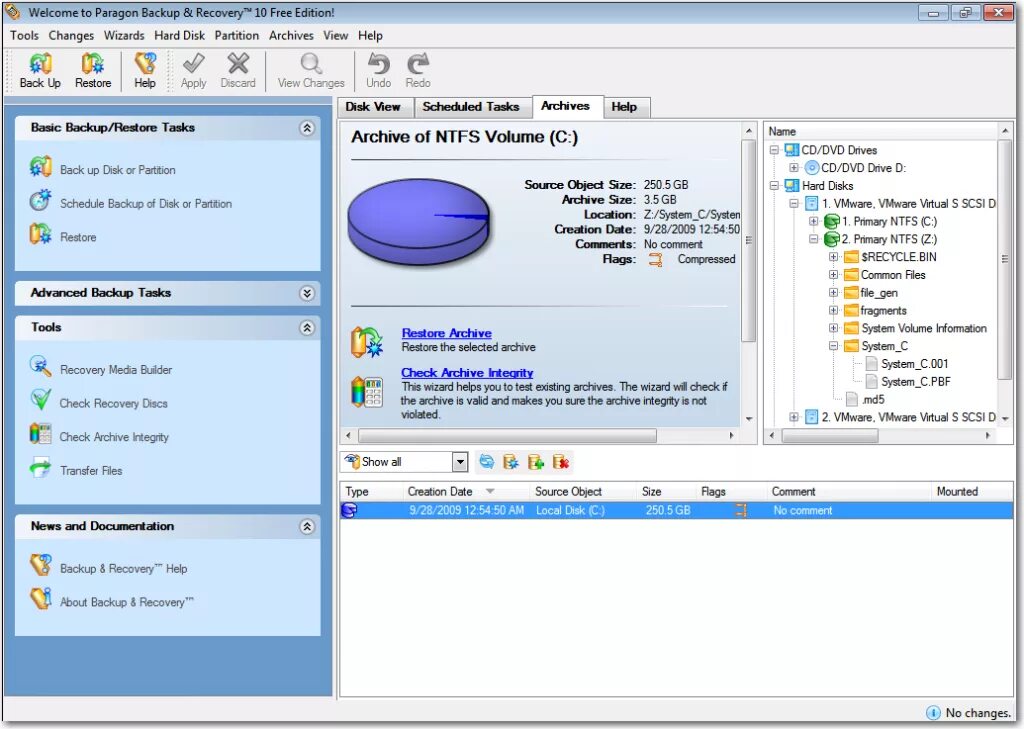Open the Hard Disk menu
This screenshot has width=1024, height=729.
click(180, 35)
